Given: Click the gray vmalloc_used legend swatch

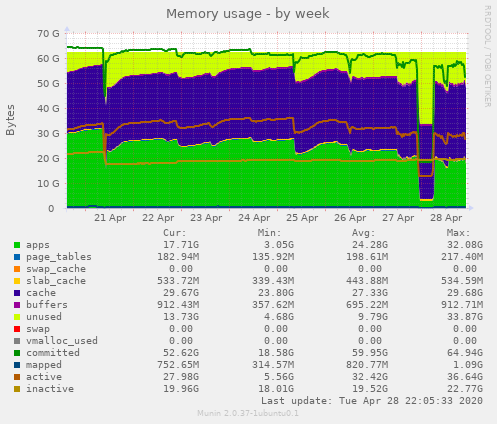Looking at the screenshot, I should tap(17, 341).
